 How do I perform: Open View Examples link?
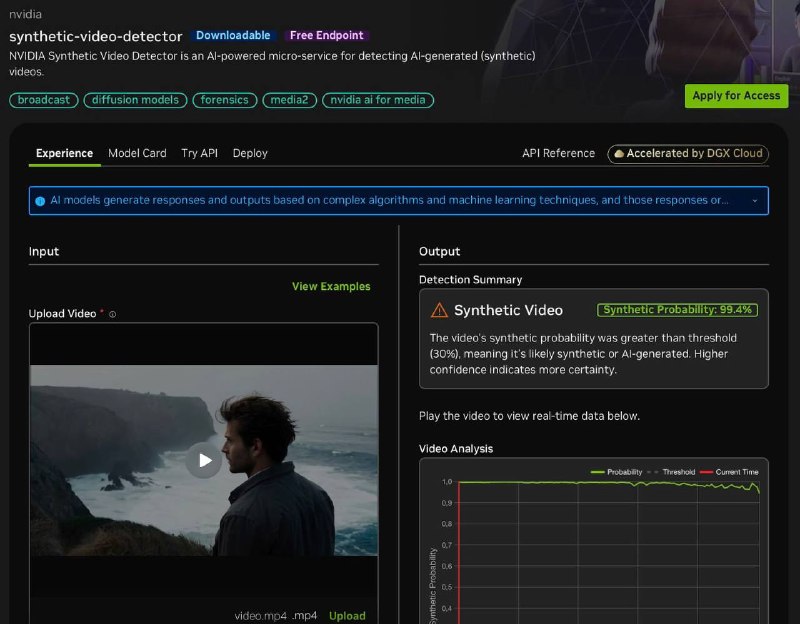pyautogui.click(x=331, y=286)
